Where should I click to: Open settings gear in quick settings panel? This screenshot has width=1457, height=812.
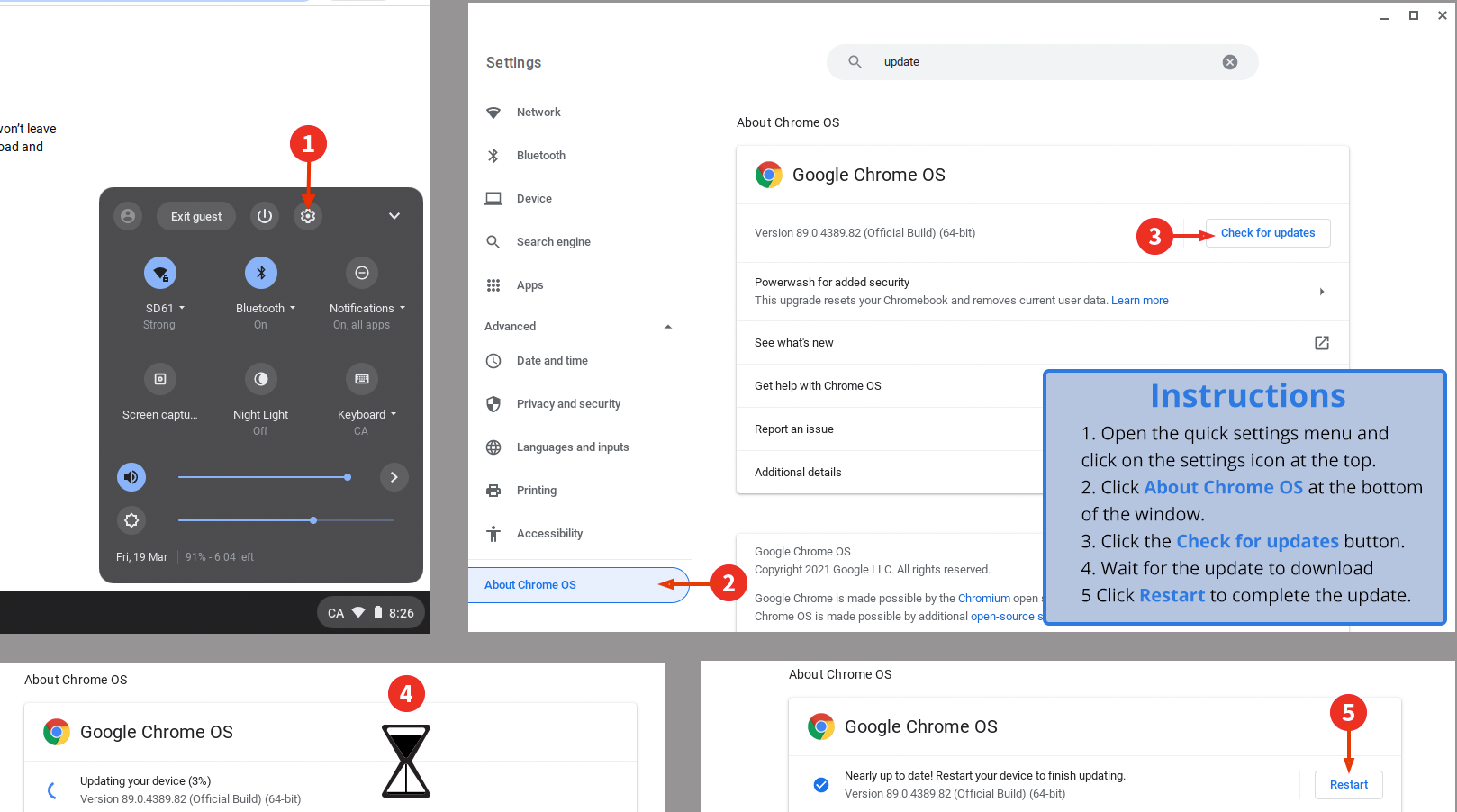308,216
